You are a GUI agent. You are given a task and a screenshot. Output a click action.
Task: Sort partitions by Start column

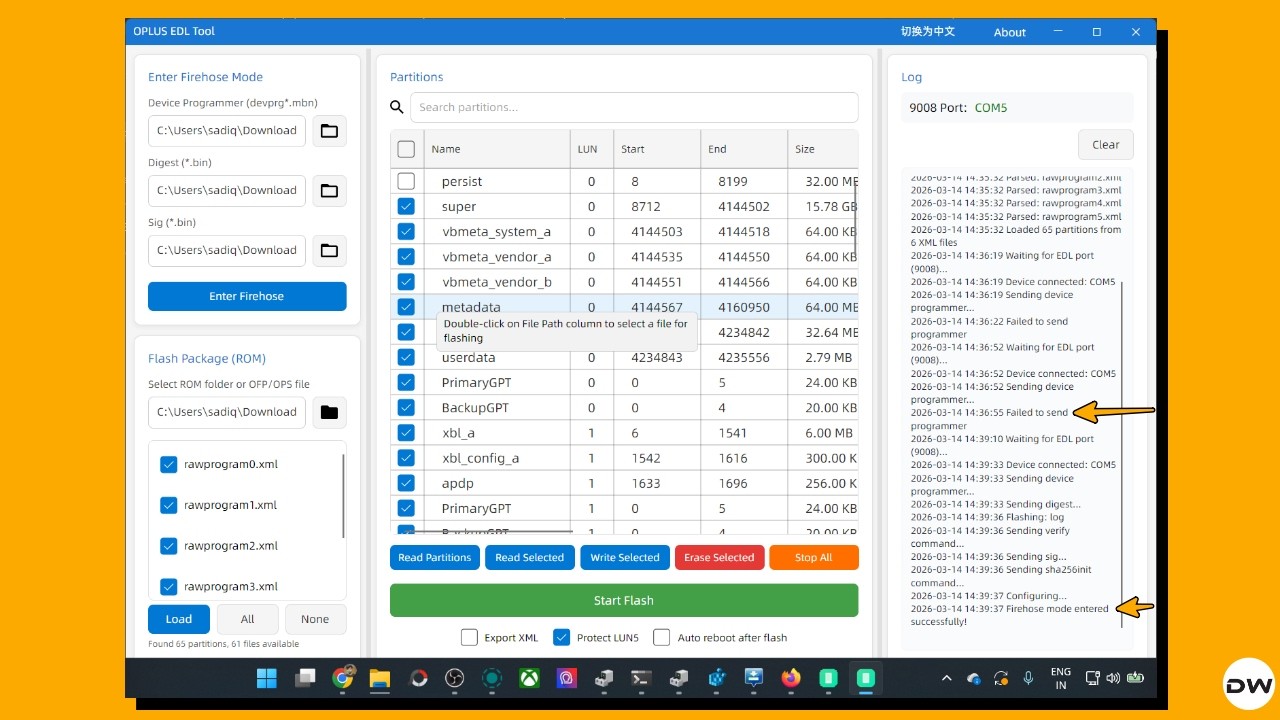coord(657,149)
